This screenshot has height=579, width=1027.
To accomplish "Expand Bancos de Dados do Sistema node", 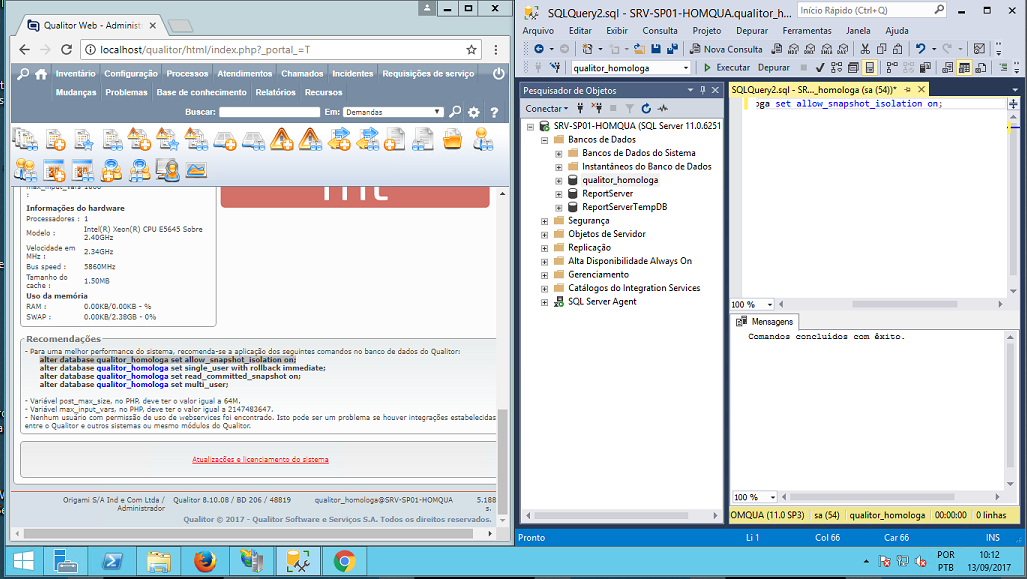I will point(559,153).
